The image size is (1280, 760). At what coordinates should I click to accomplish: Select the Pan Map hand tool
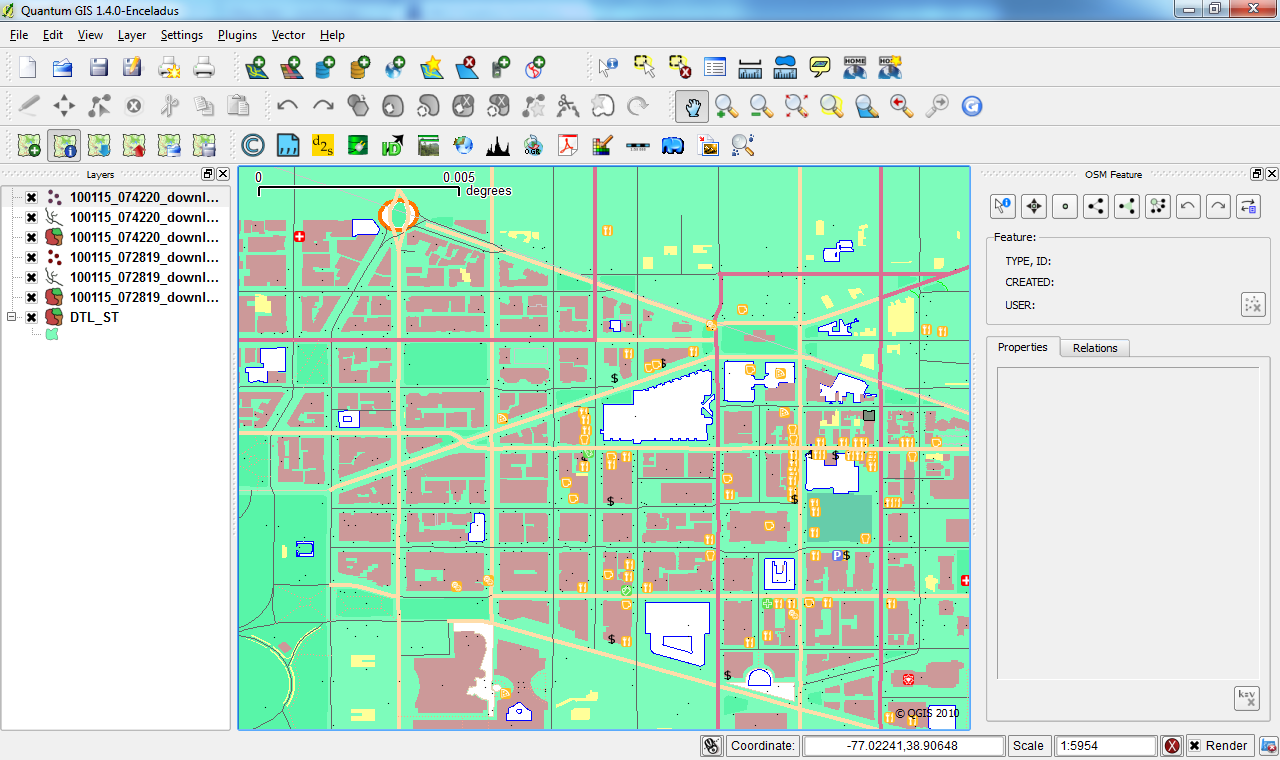point(691,105)
